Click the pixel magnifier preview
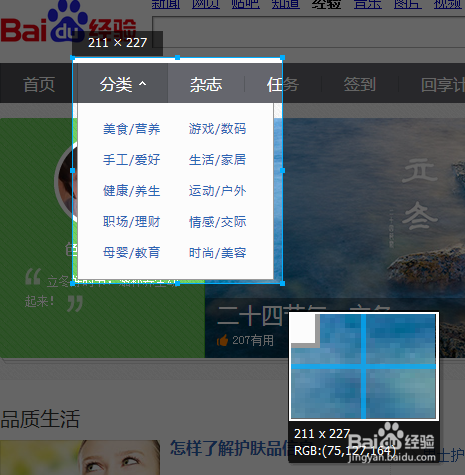The image size is (465, 475). 363,366
